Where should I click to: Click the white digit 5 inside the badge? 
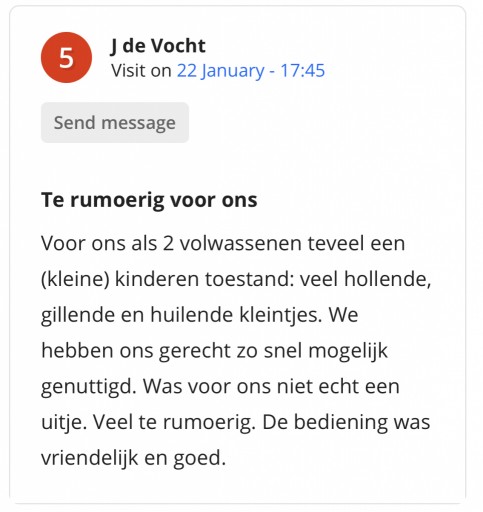66,58
